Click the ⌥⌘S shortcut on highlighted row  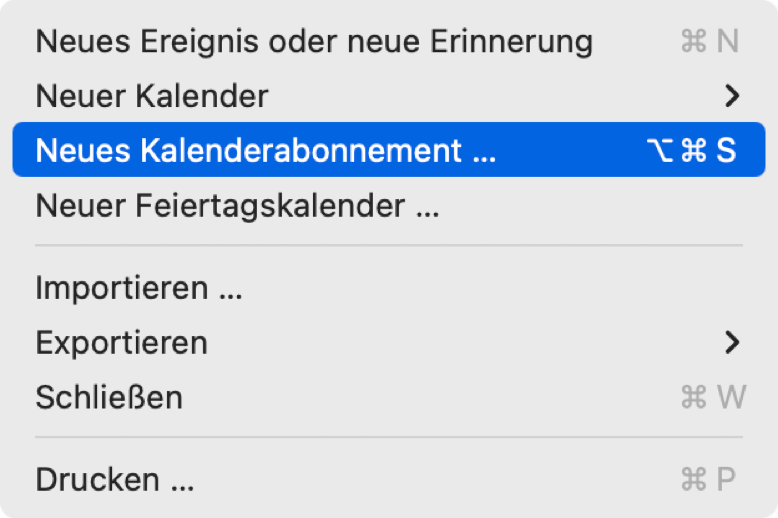pos(691,150)
